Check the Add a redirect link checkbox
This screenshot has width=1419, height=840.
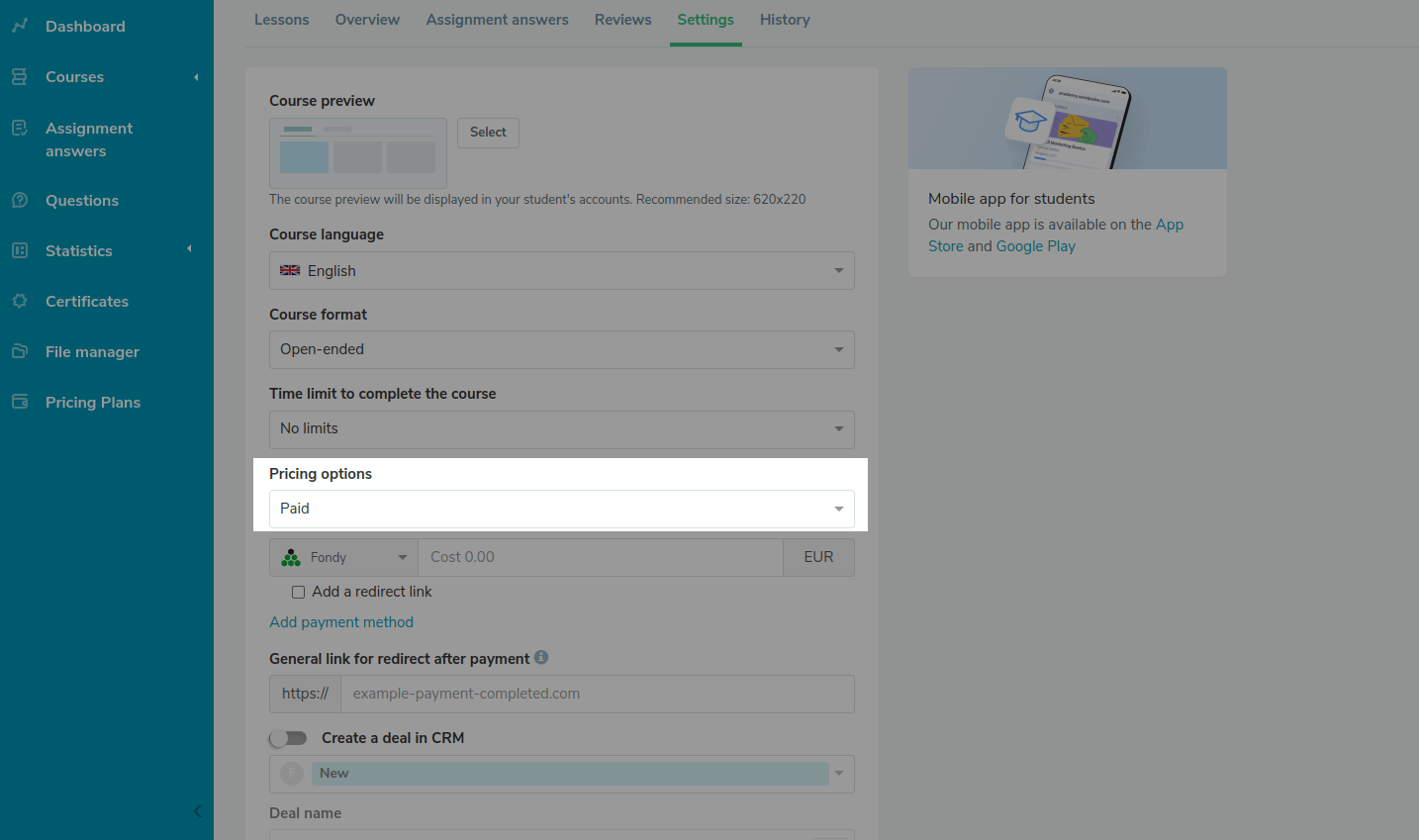[298, 593]
